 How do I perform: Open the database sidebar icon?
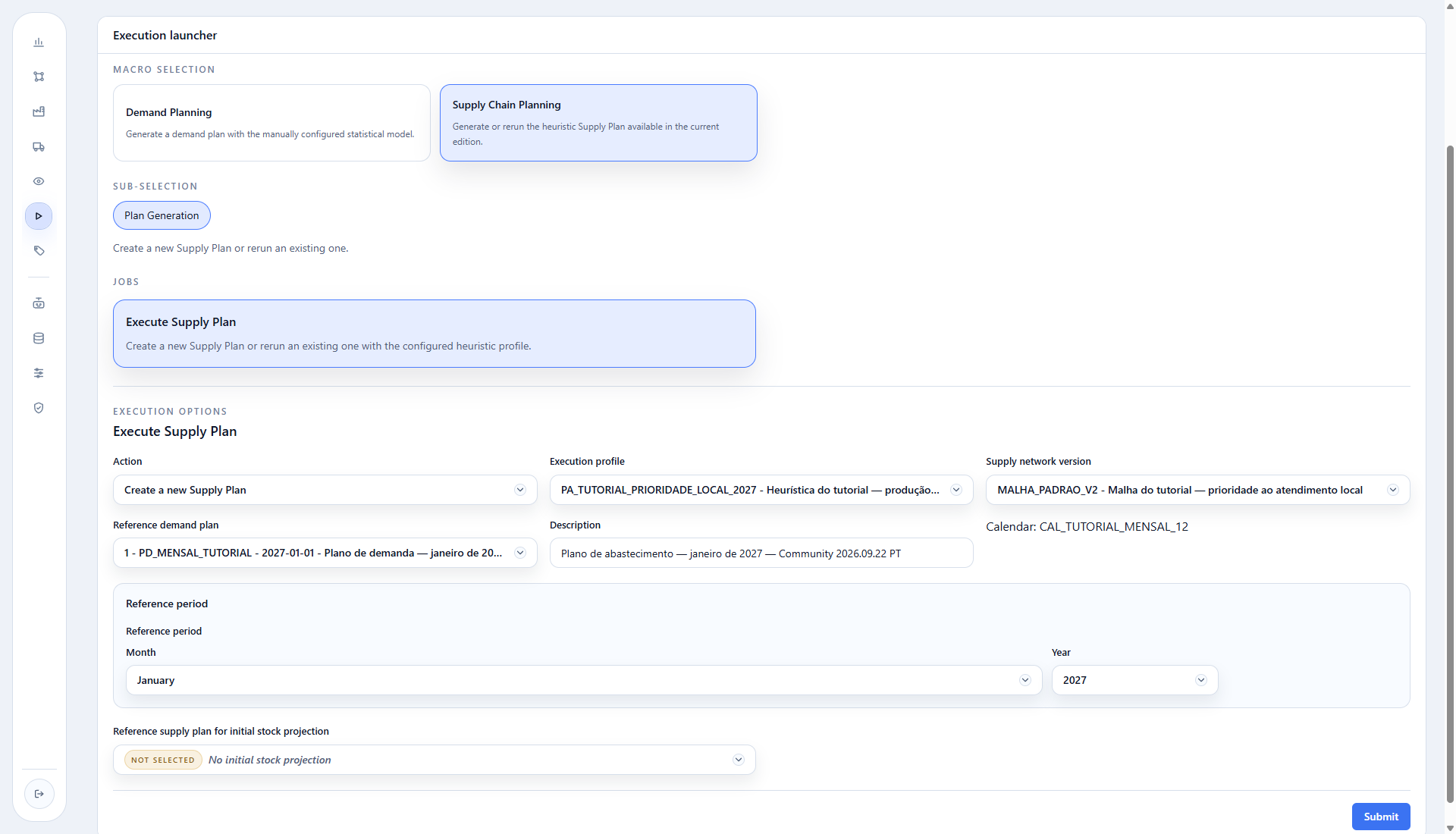[39, 338]
